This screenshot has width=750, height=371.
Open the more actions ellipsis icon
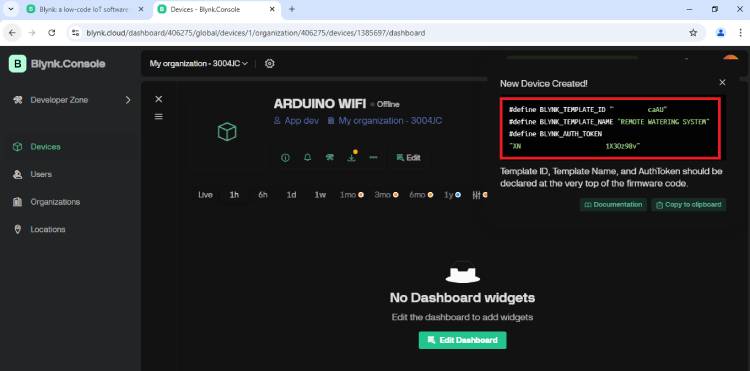374,157
